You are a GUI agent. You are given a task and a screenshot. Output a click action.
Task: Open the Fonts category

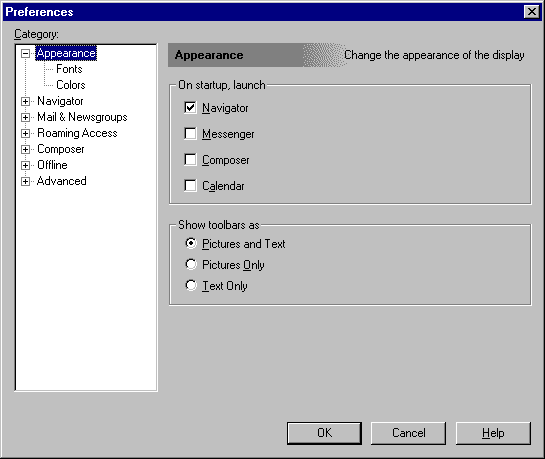(x=69, y=69)
